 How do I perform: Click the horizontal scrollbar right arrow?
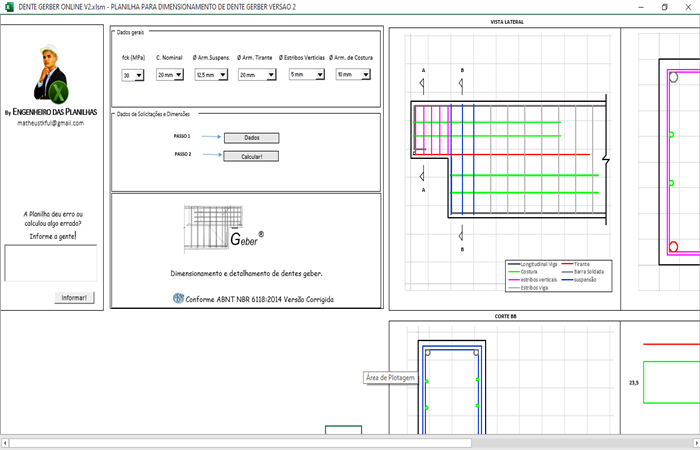click(x=694, y=441)
